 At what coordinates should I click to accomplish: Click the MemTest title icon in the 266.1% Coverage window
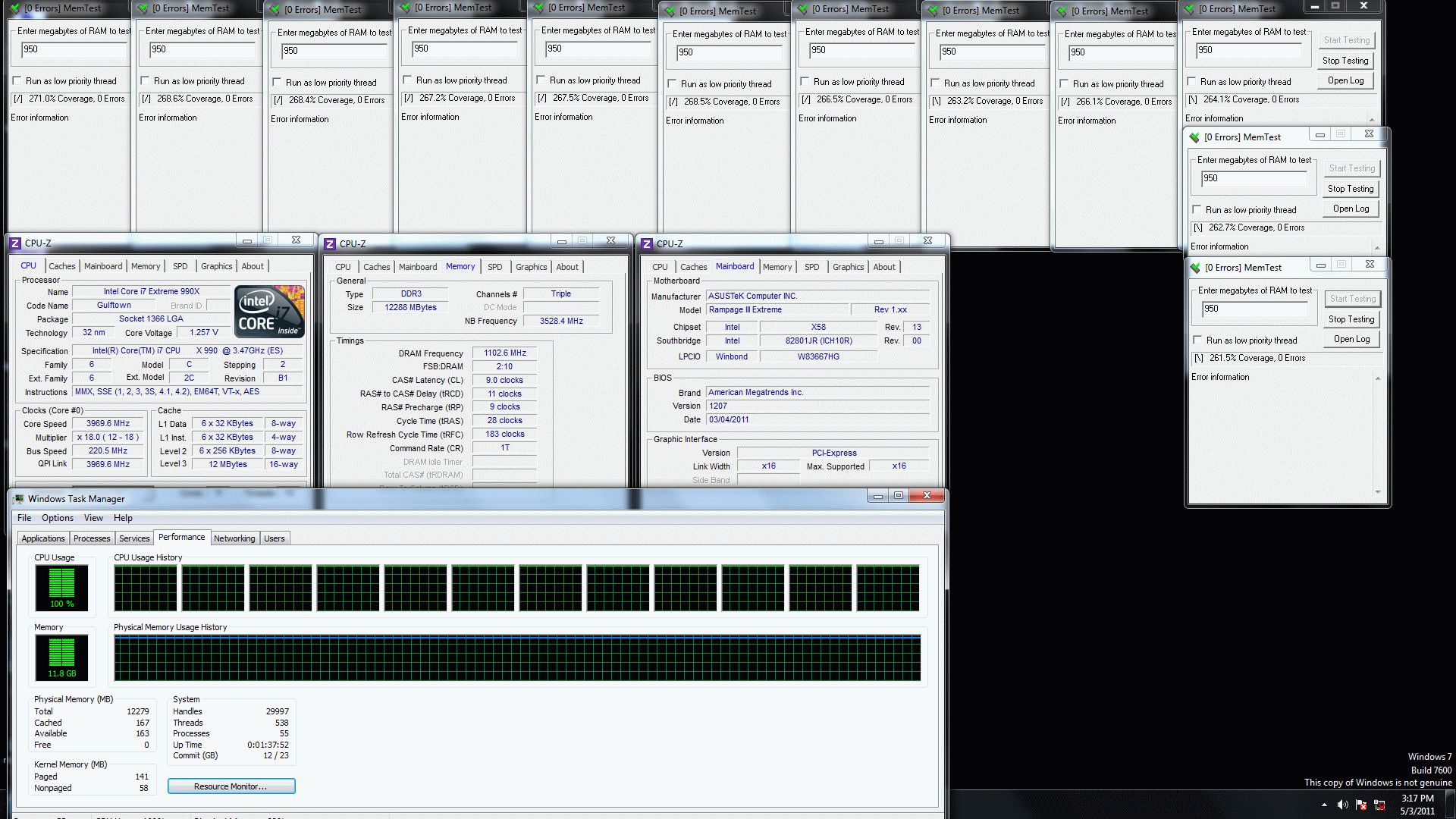point(1062,11)
